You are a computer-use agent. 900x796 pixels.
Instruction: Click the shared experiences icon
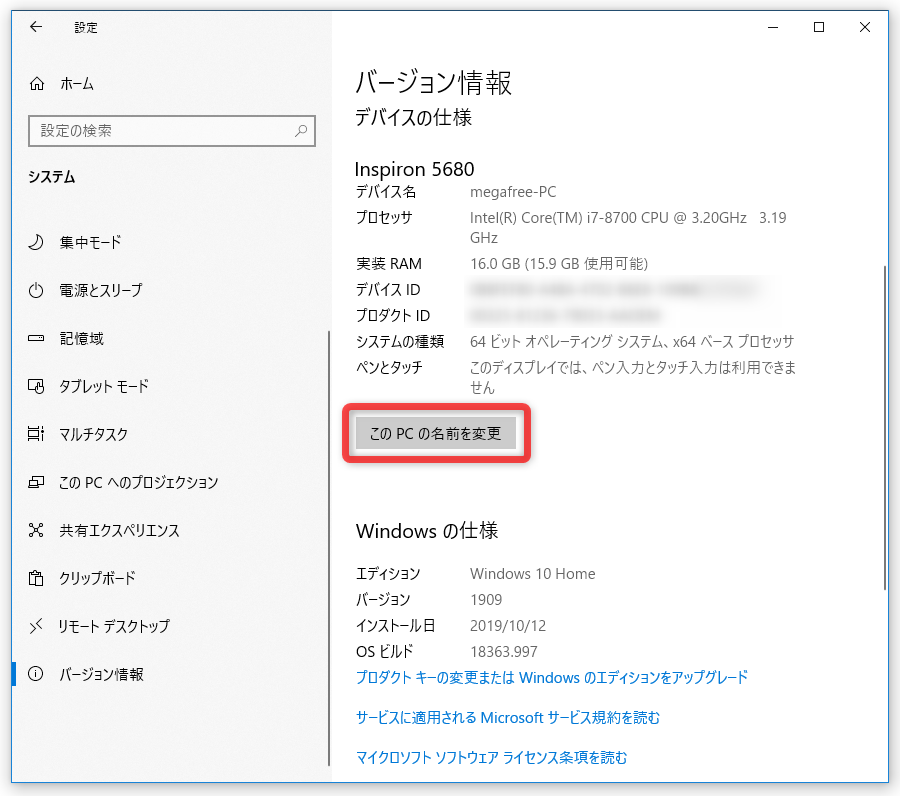[36, 530]
